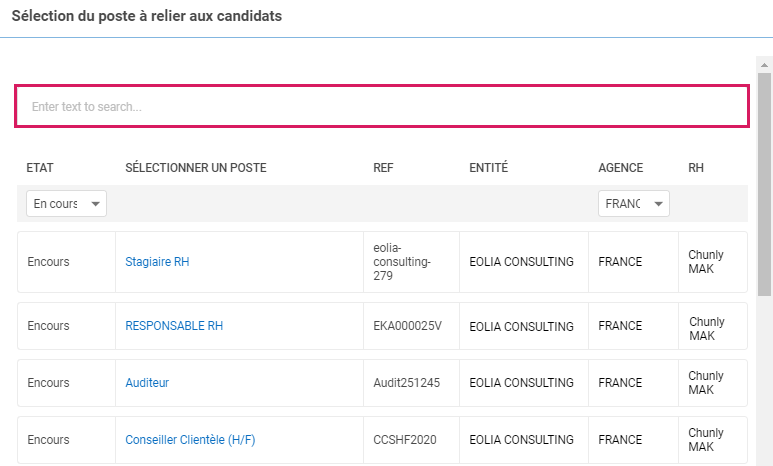Select the "RESPONSABLE RH" job link
Image resolution: width=773 pixels, height=466 pixels.
pos(174,326)
